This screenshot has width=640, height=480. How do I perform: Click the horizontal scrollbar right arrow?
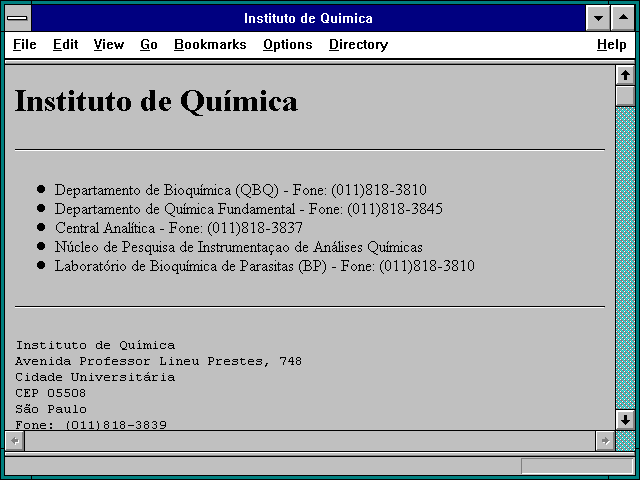click(x=605, y=441)
